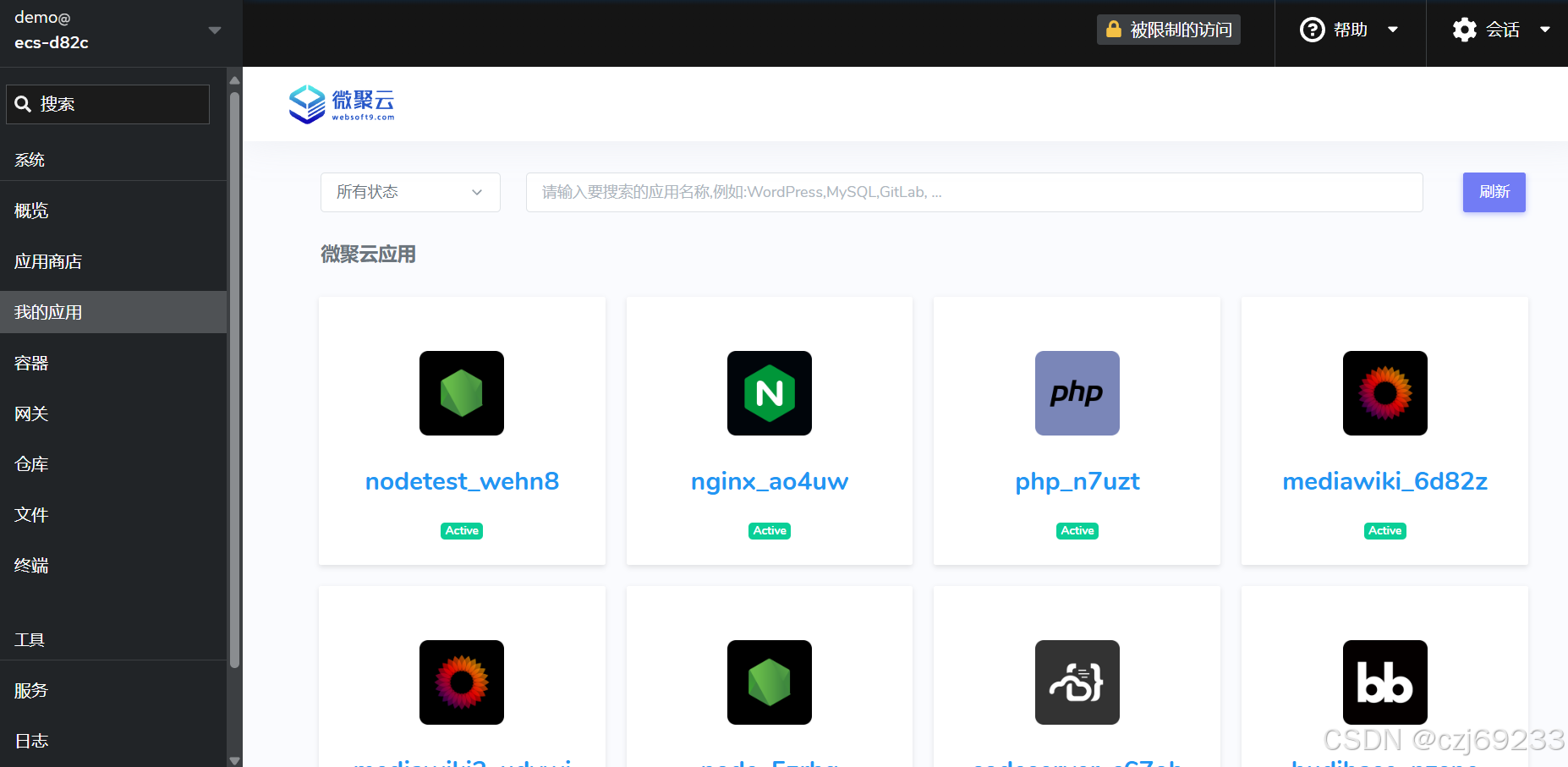Click the Node.js hexagon icon in second row
Viewport: 1568px width, 767px height.
[x=770, y=682]
